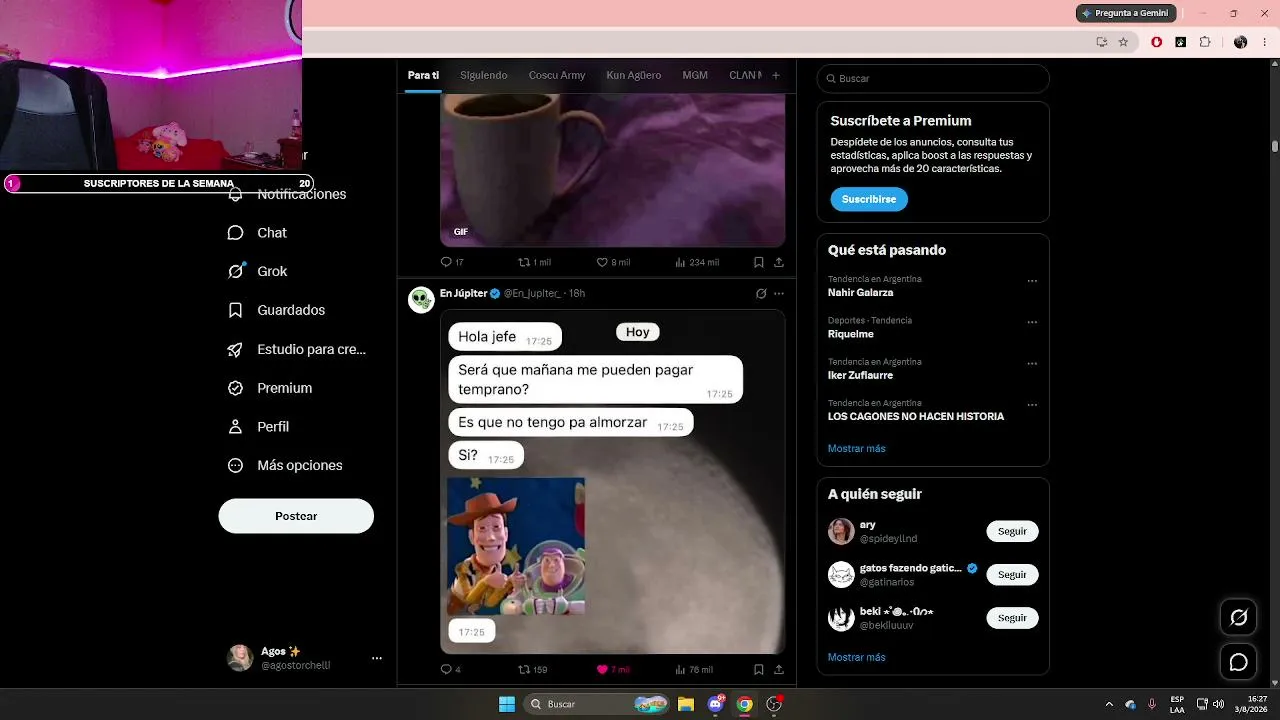Image resolution: width=1280 pixels, height=720 pixels.
Task: Switch to the Siguiendo tab
Action: pos(484,75)
